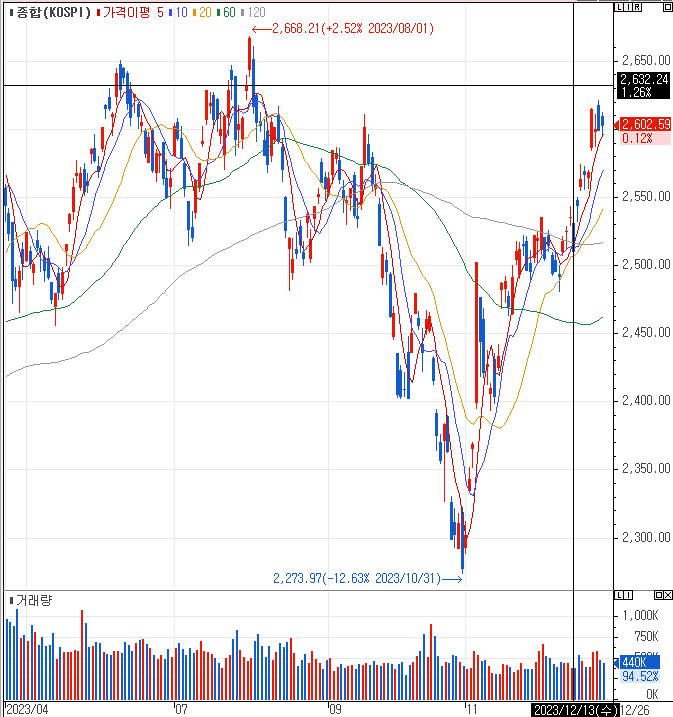Image resolution: width=673 pixels, height=717 pixels.
Task: Click the 2023/12/13(수) crosshair date label
Action: click(575, 710)
